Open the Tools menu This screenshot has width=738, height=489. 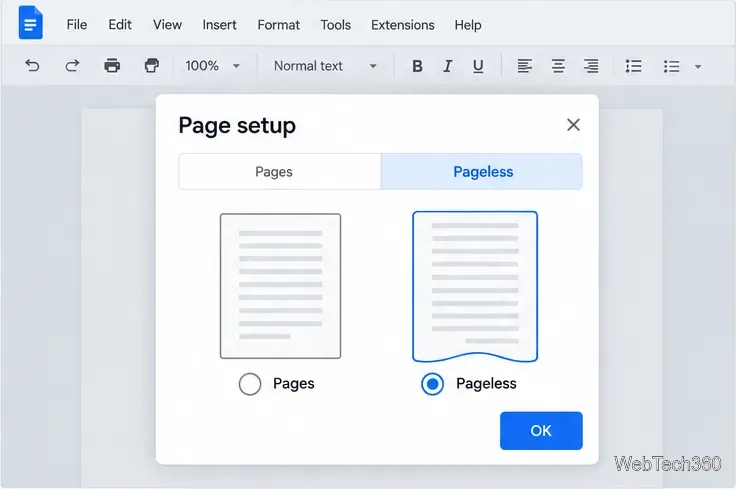click(336, 24)
